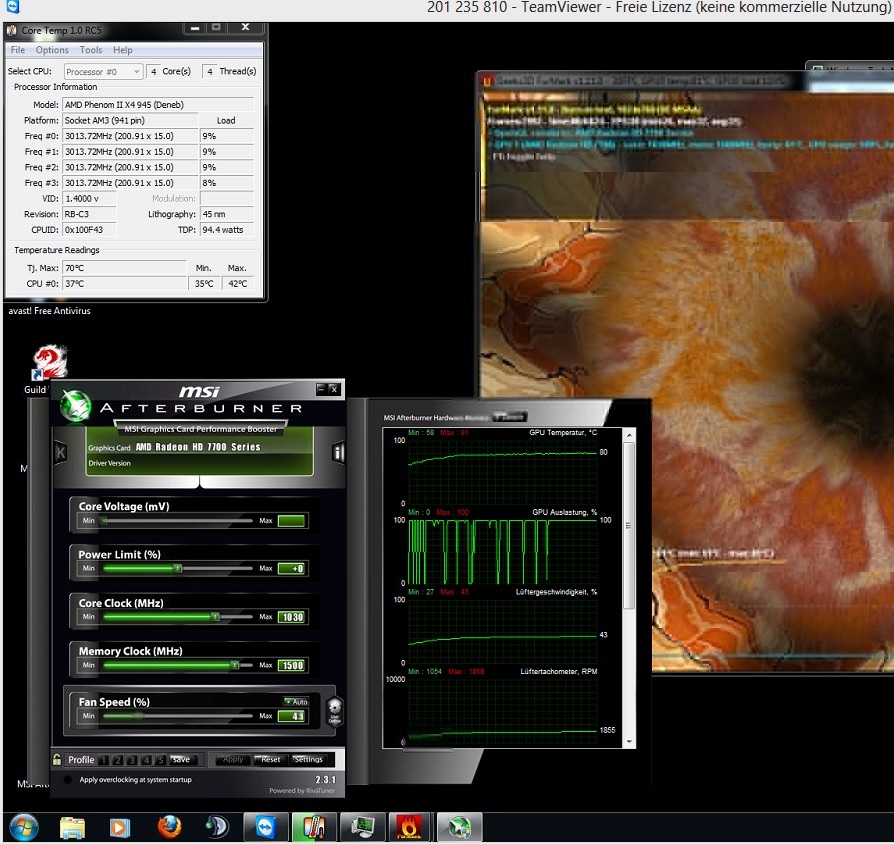The height and width of the screenshot is (844, 894).
Task: Click the monitor graph scrollbar down arrow
Action: tap(629, 742)
